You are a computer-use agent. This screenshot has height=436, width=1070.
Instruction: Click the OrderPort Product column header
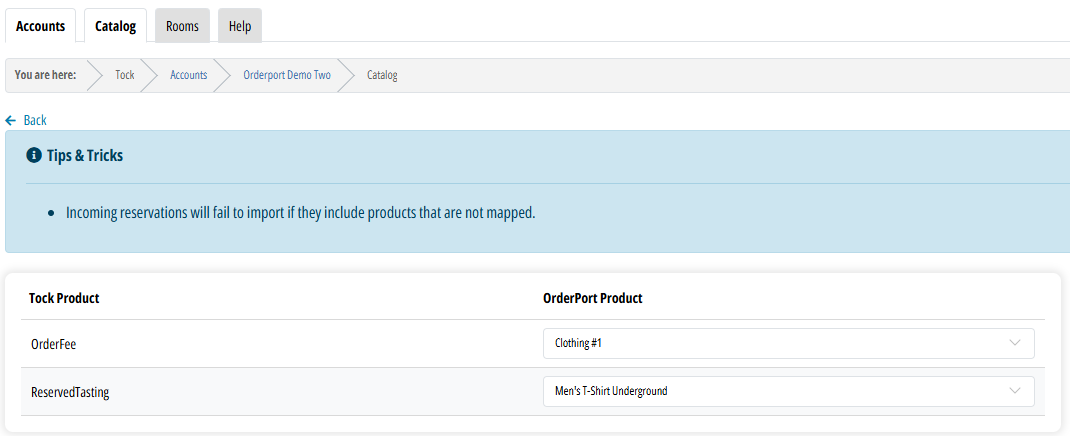click(x=592, y=298)
